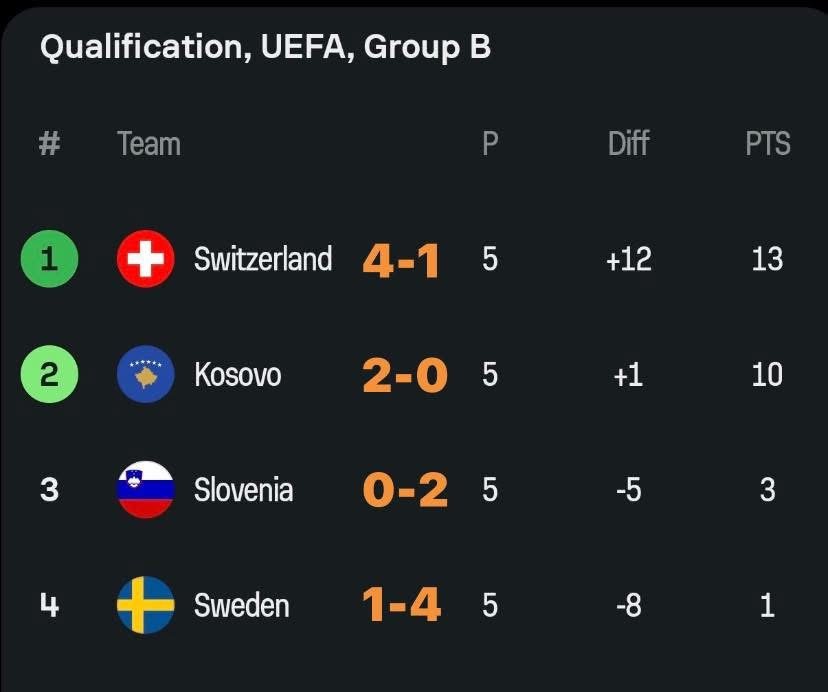
Task: Sort by the Diff column header
Action: point(628,144)
